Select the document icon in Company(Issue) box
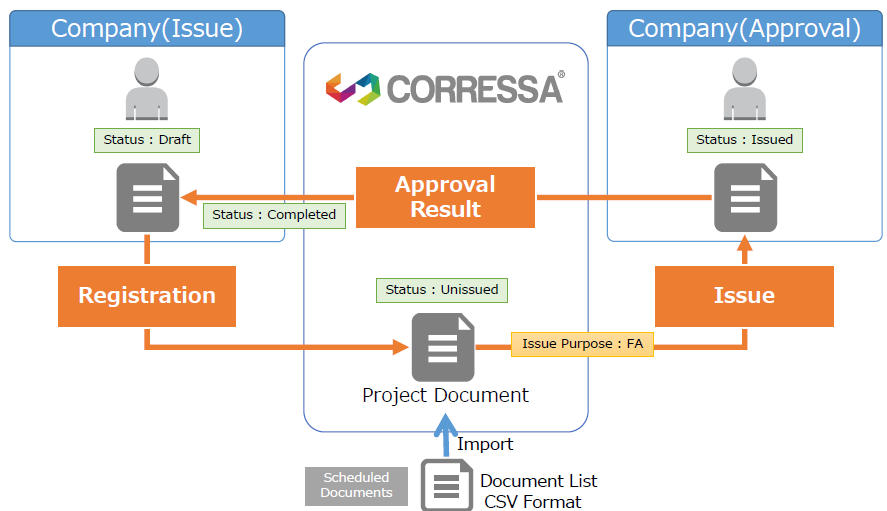This screenshot has height=511, width=887. point(148,197)
